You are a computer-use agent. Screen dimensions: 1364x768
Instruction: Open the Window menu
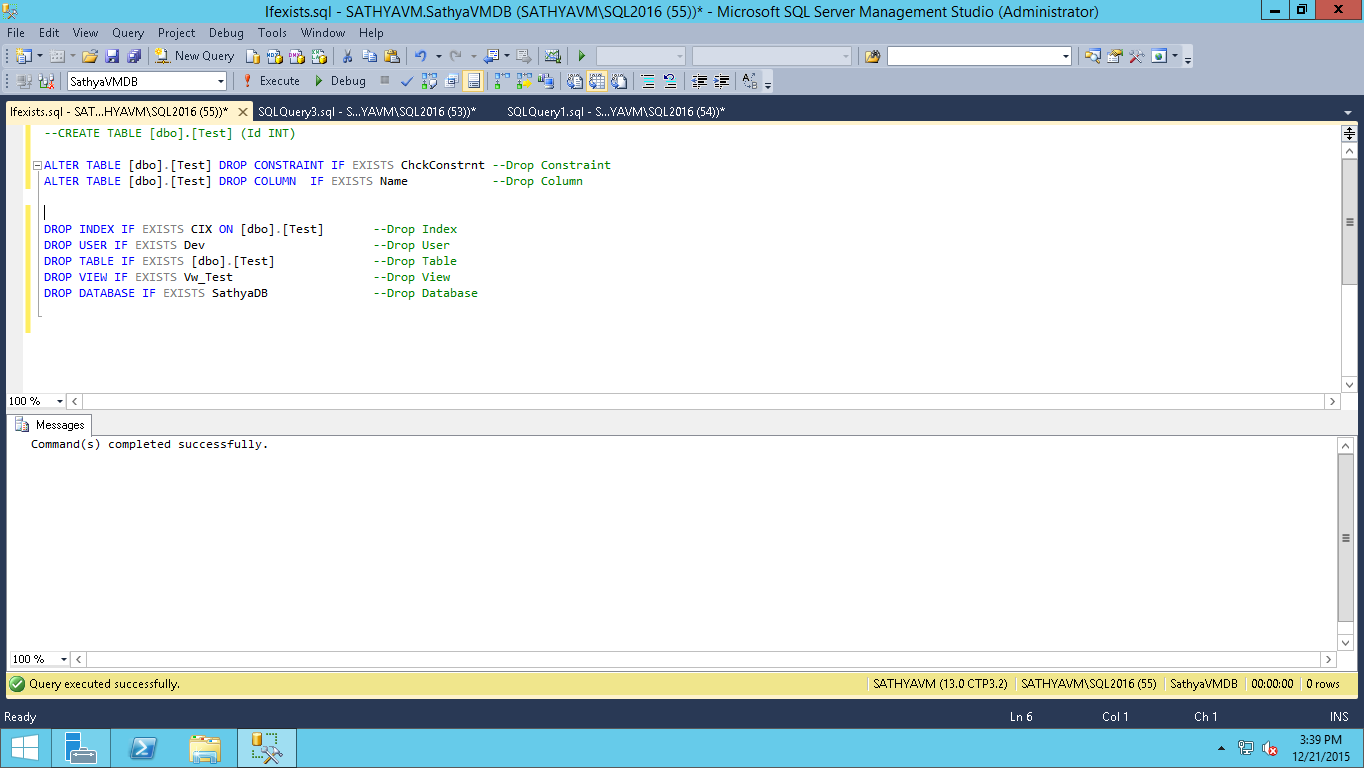(323, 33)
